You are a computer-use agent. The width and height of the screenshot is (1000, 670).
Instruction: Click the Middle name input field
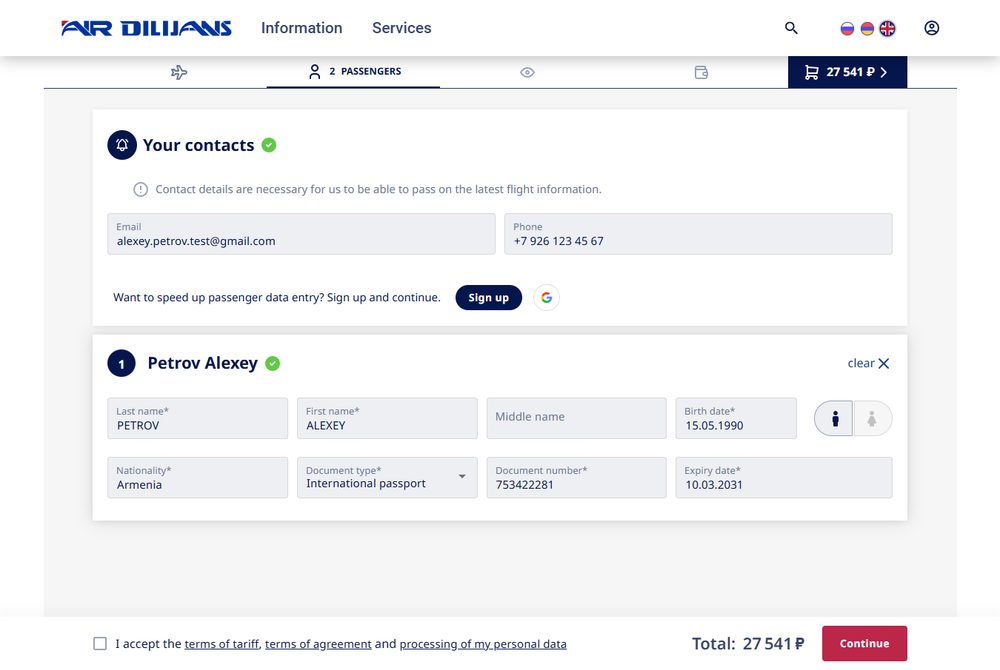pos(577,418)
